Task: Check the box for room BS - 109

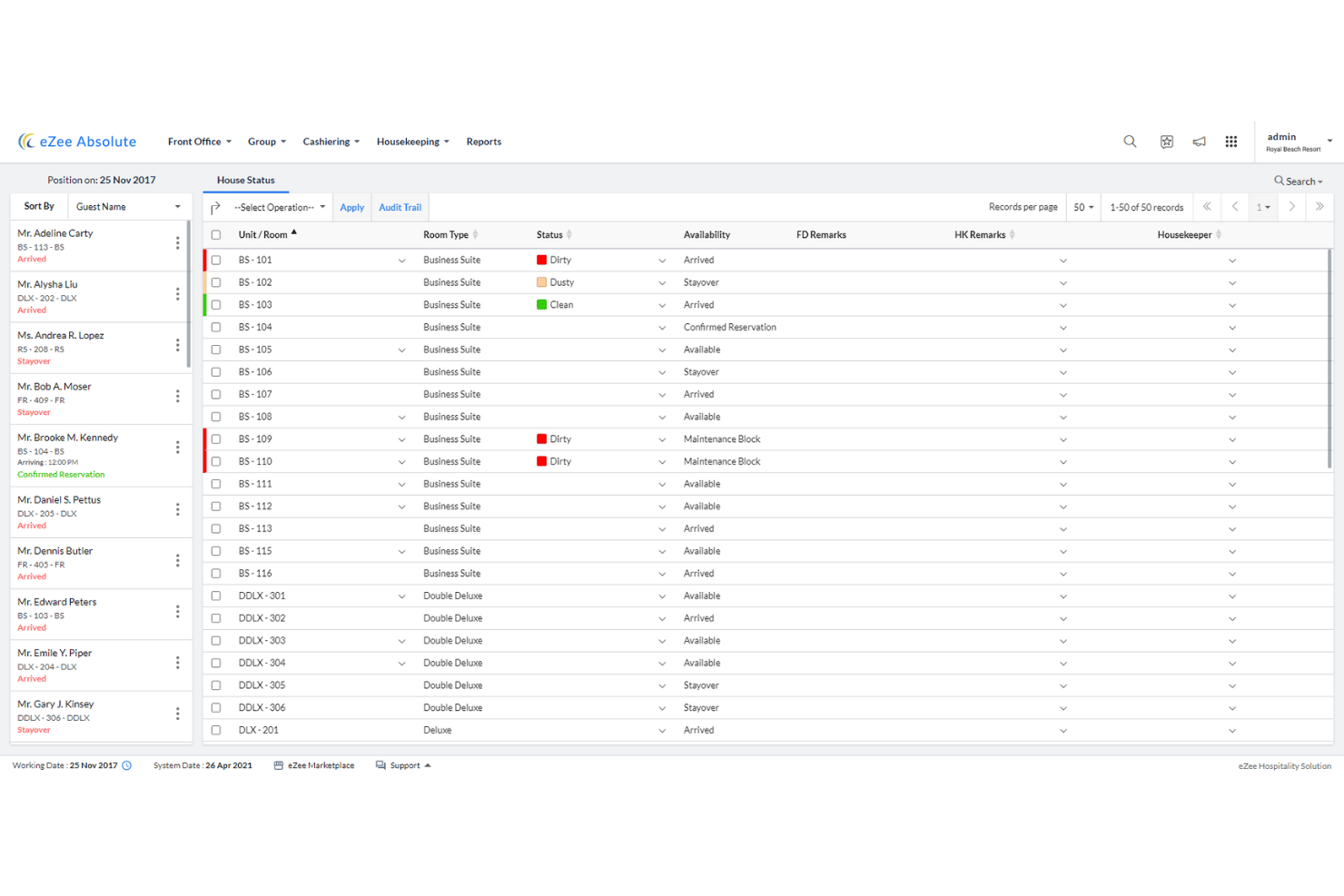Action: [216, 439]
